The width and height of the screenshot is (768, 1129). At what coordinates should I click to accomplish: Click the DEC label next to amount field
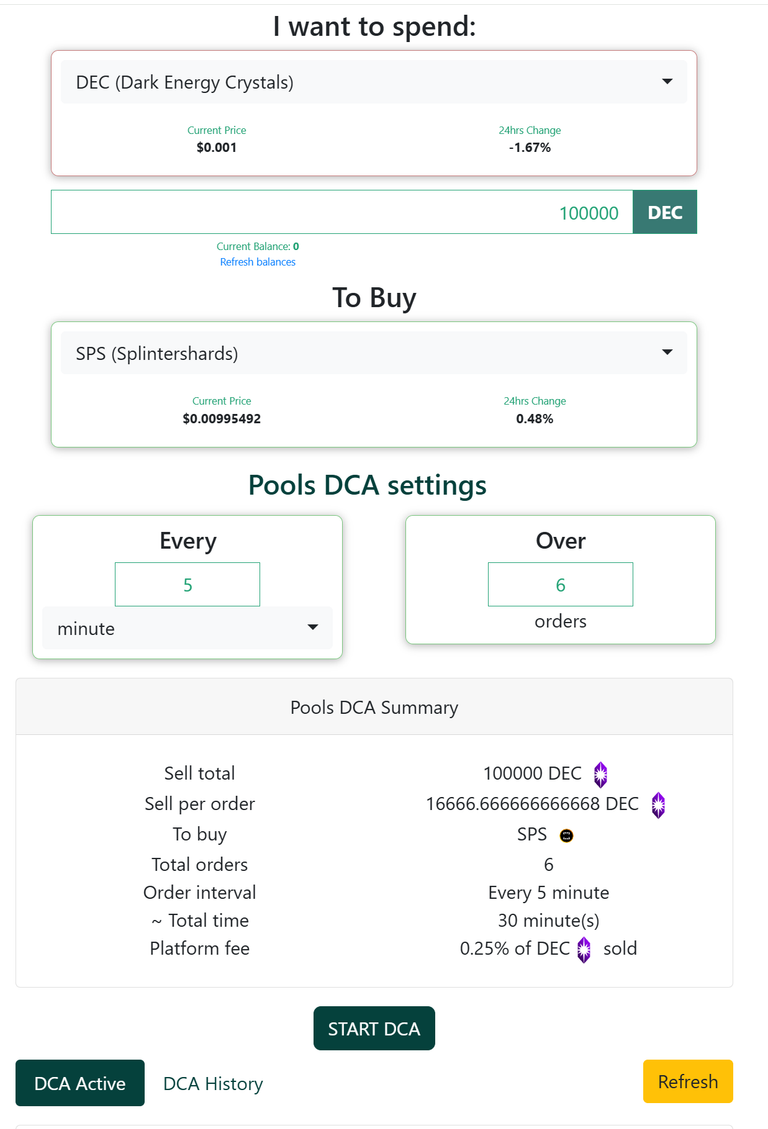tap(664, 212)
